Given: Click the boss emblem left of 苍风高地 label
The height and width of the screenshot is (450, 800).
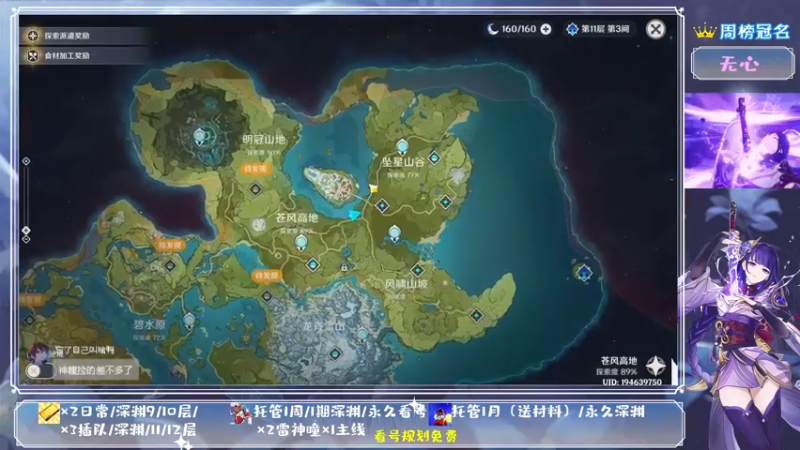Looking at the screenshot, I should (x=259, y=224).
